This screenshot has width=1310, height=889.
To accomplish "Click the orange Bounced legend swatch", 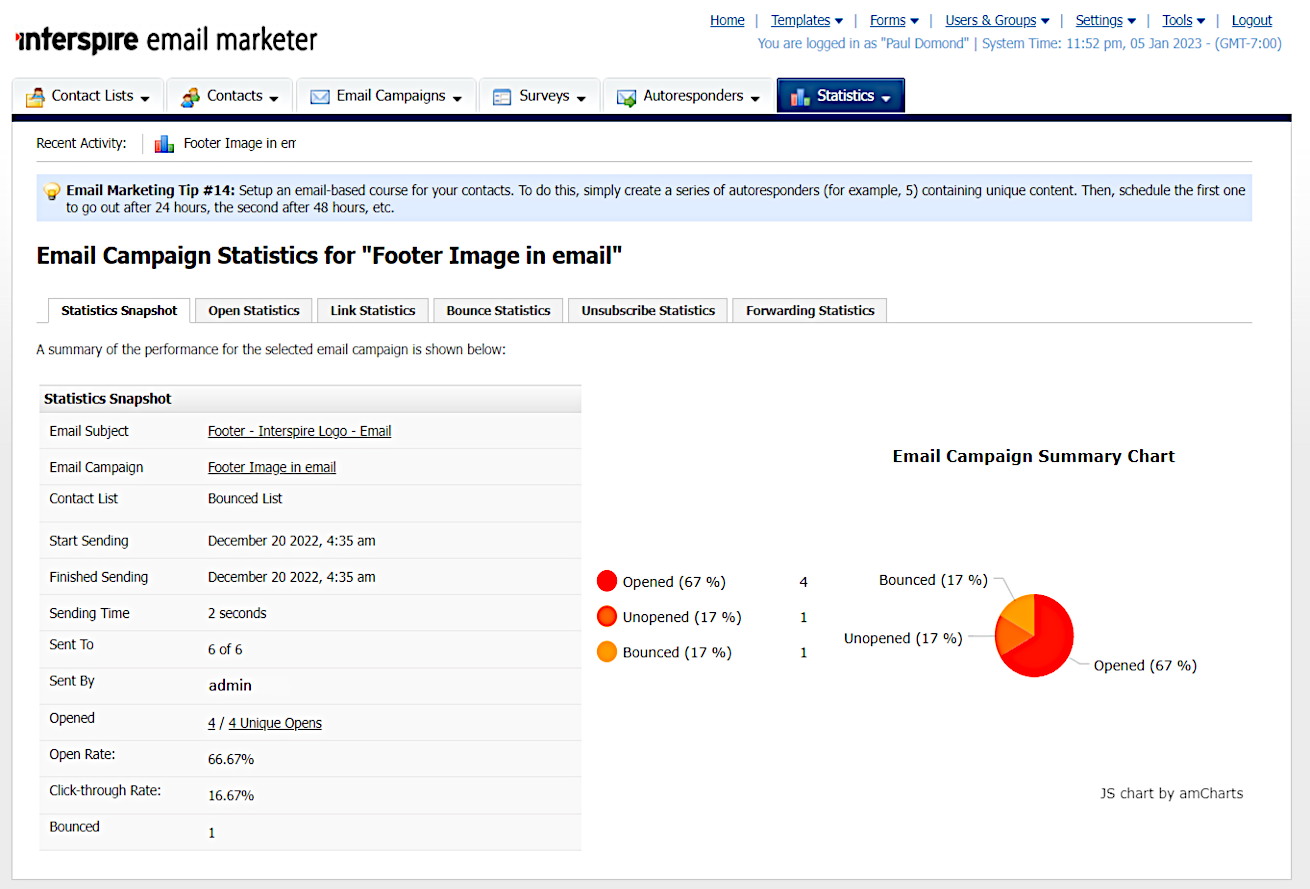I will tap(607, 652).
